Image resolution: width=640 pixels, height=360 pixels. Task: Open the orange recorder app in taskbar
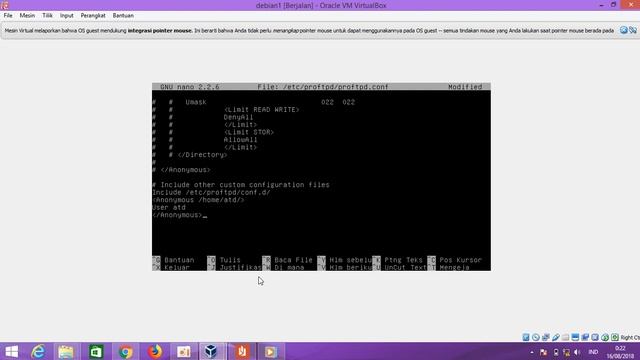coord(242,351)
